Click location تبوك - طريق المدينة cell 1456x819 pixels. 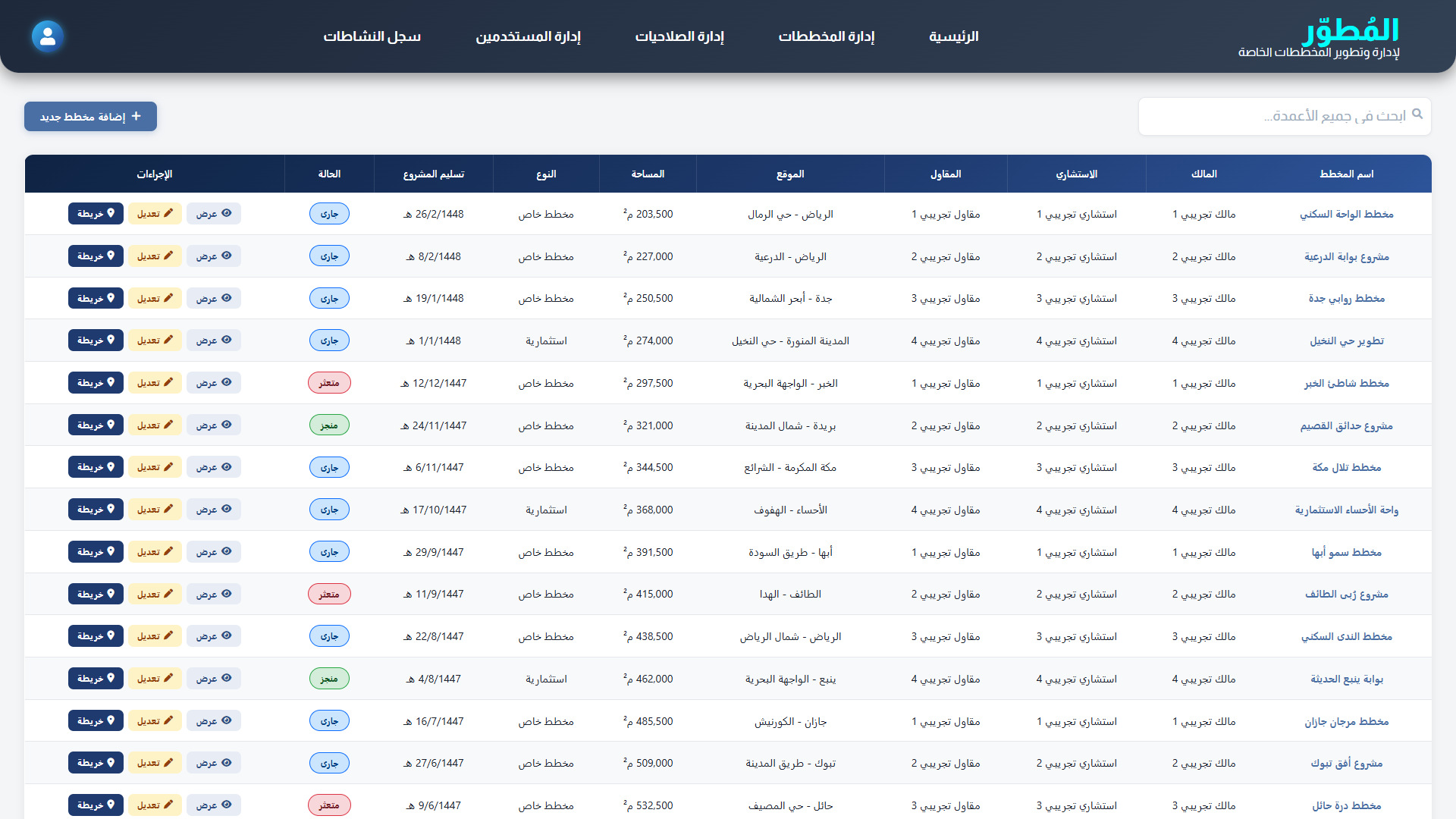(x=790, y=763)
